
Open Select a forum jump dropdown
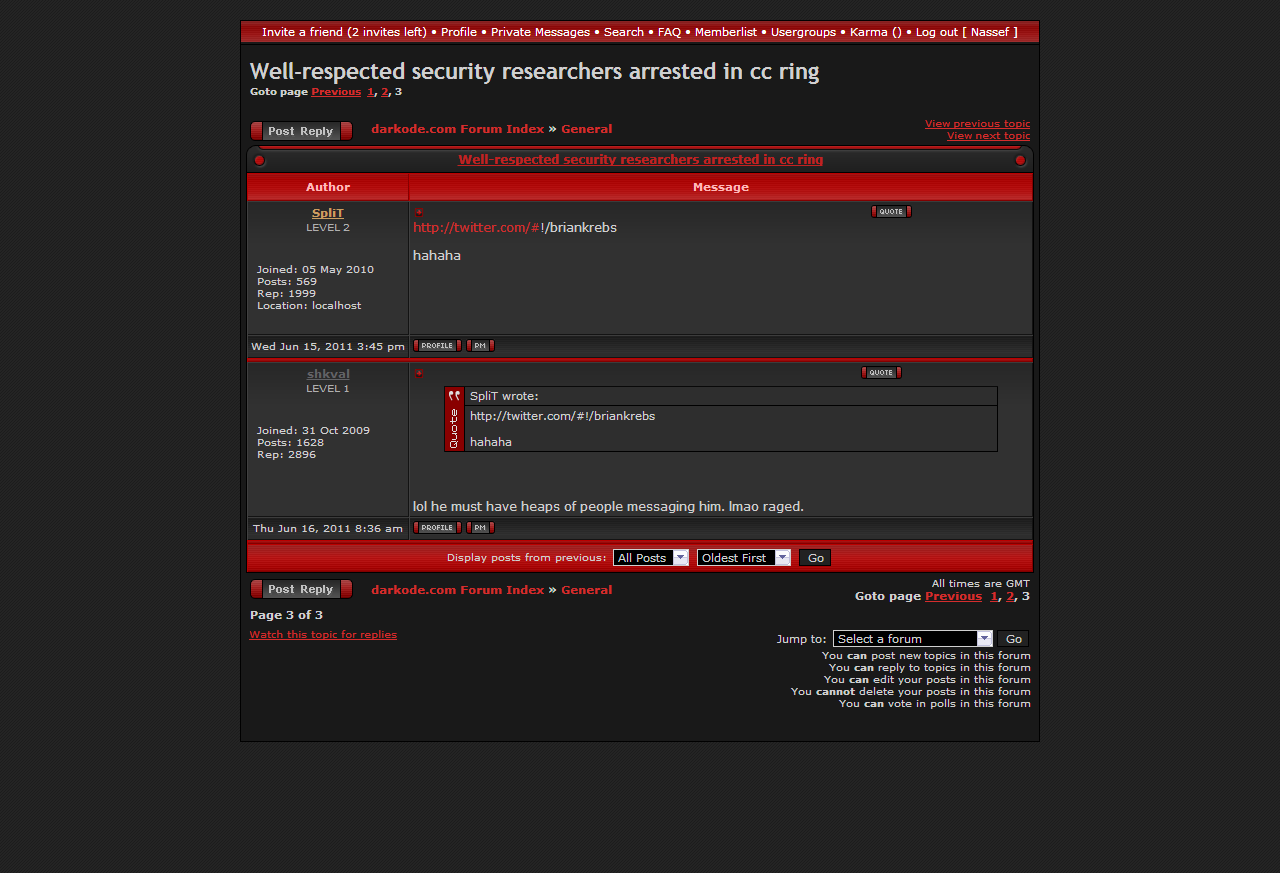(x=912, y=639)
